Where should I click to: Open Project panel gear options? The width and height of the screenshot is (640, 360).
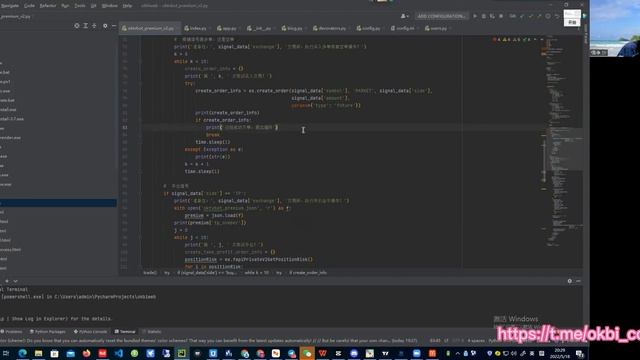tap(105, 26)
